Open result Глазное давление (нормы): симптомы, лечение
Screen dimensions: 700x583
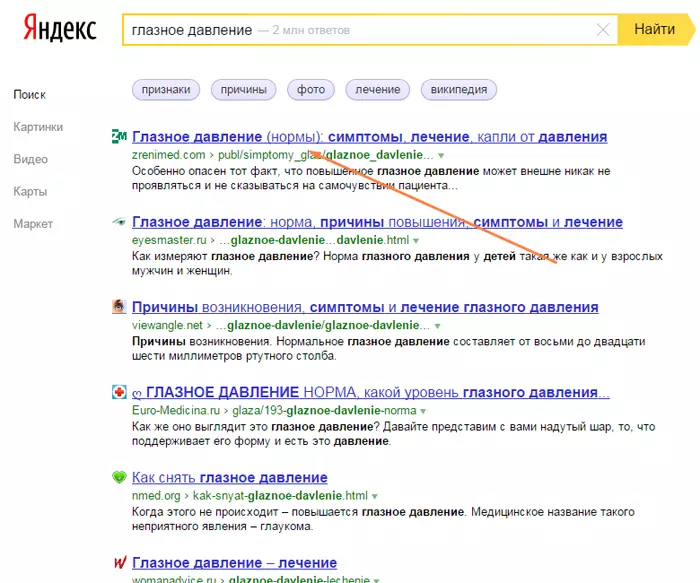point(370,137)
